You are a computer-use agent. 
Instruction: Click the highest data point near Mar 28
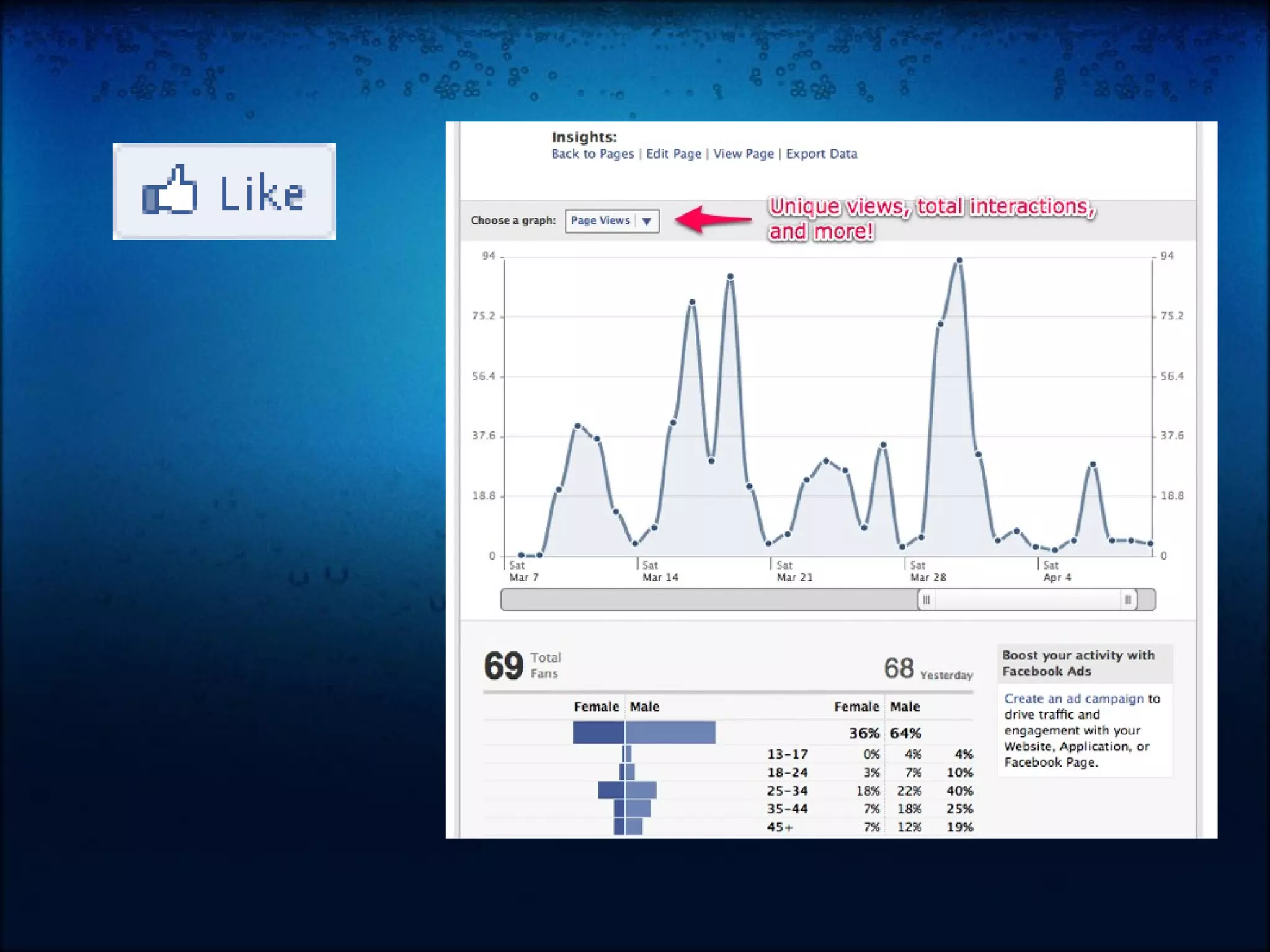tap(959, 261)
